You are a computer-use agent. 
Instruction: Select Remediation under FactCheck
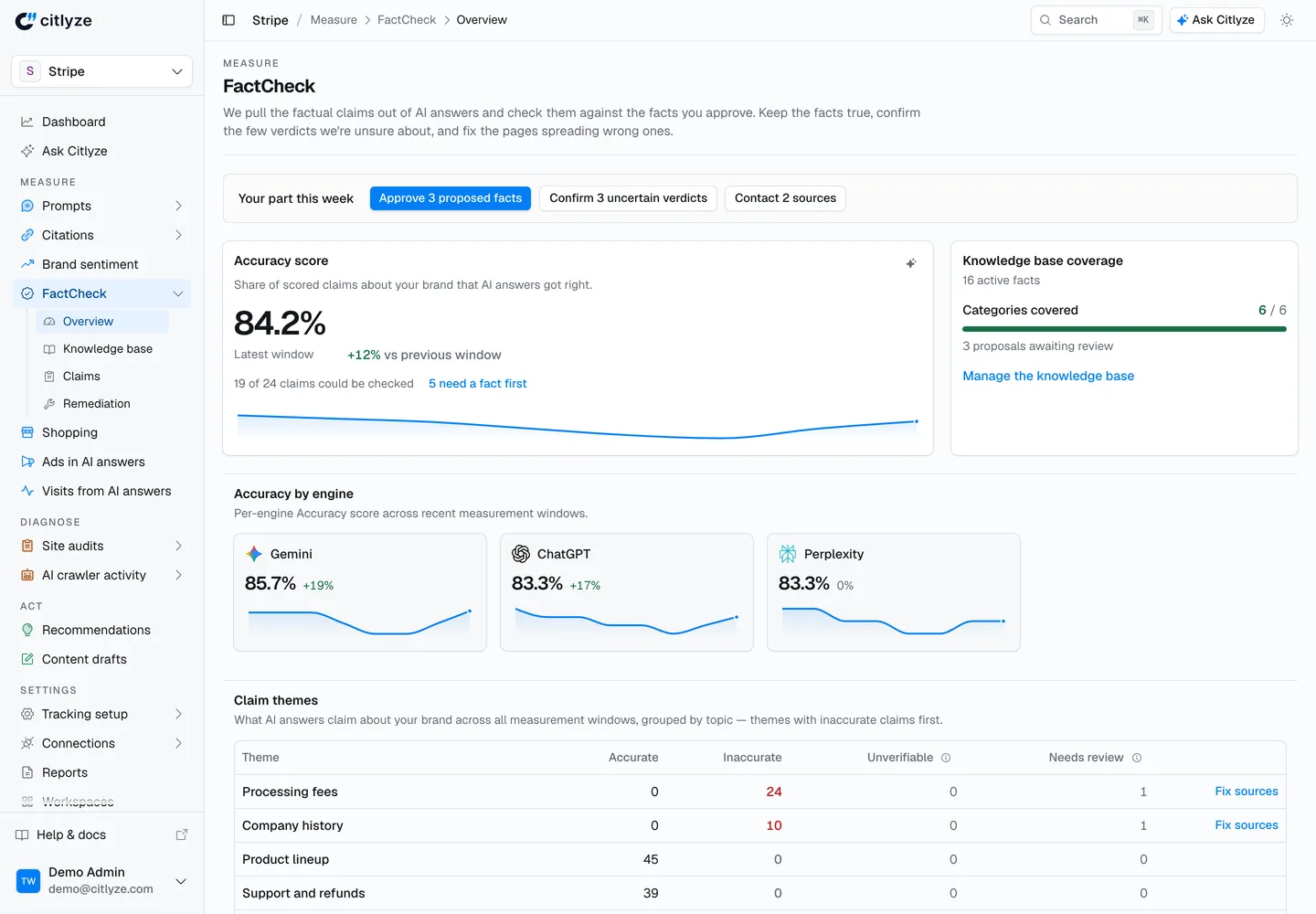(x=102, y=404)
